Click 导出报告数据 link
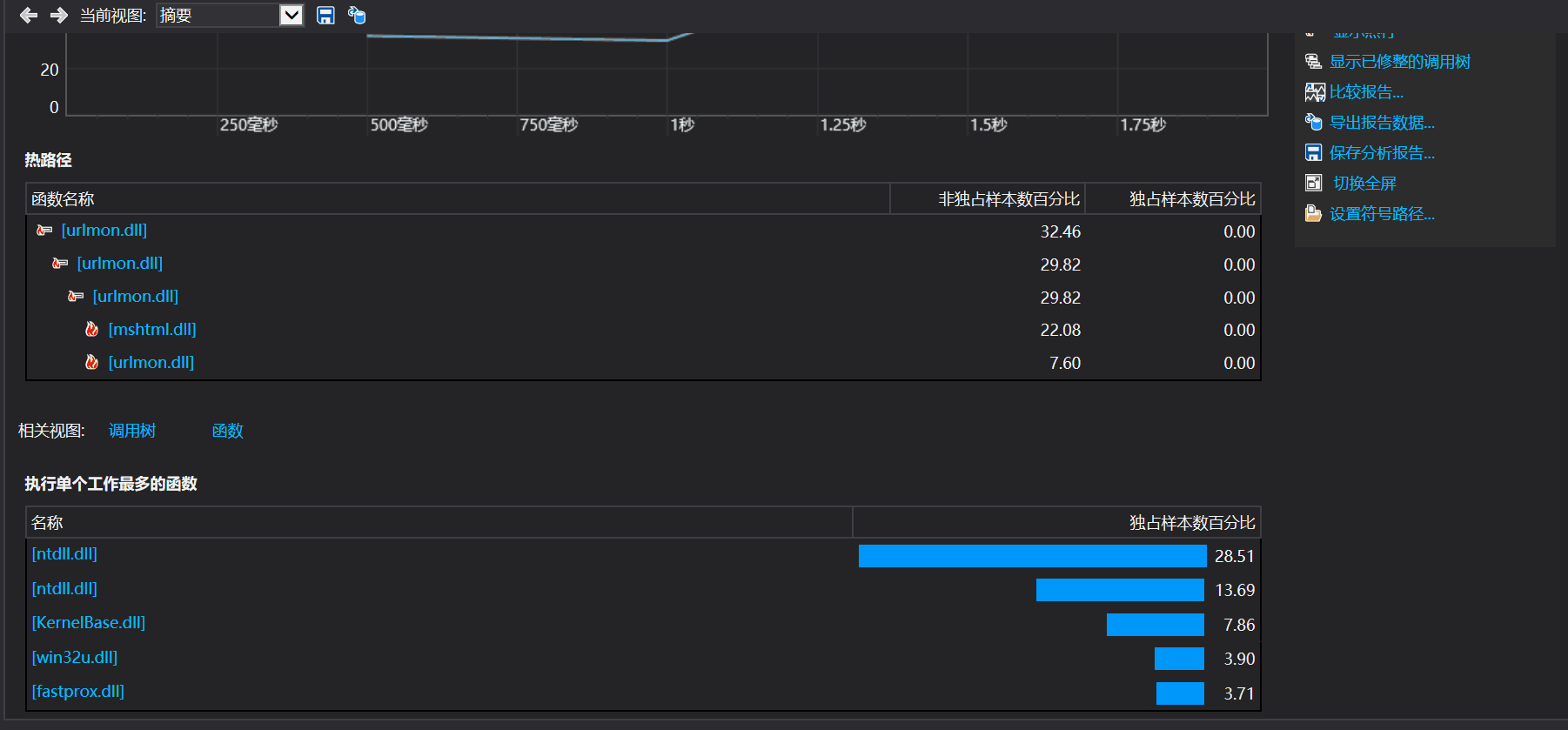The image size is (1568, 730). pyautogui.click(x=1382, y=123)
